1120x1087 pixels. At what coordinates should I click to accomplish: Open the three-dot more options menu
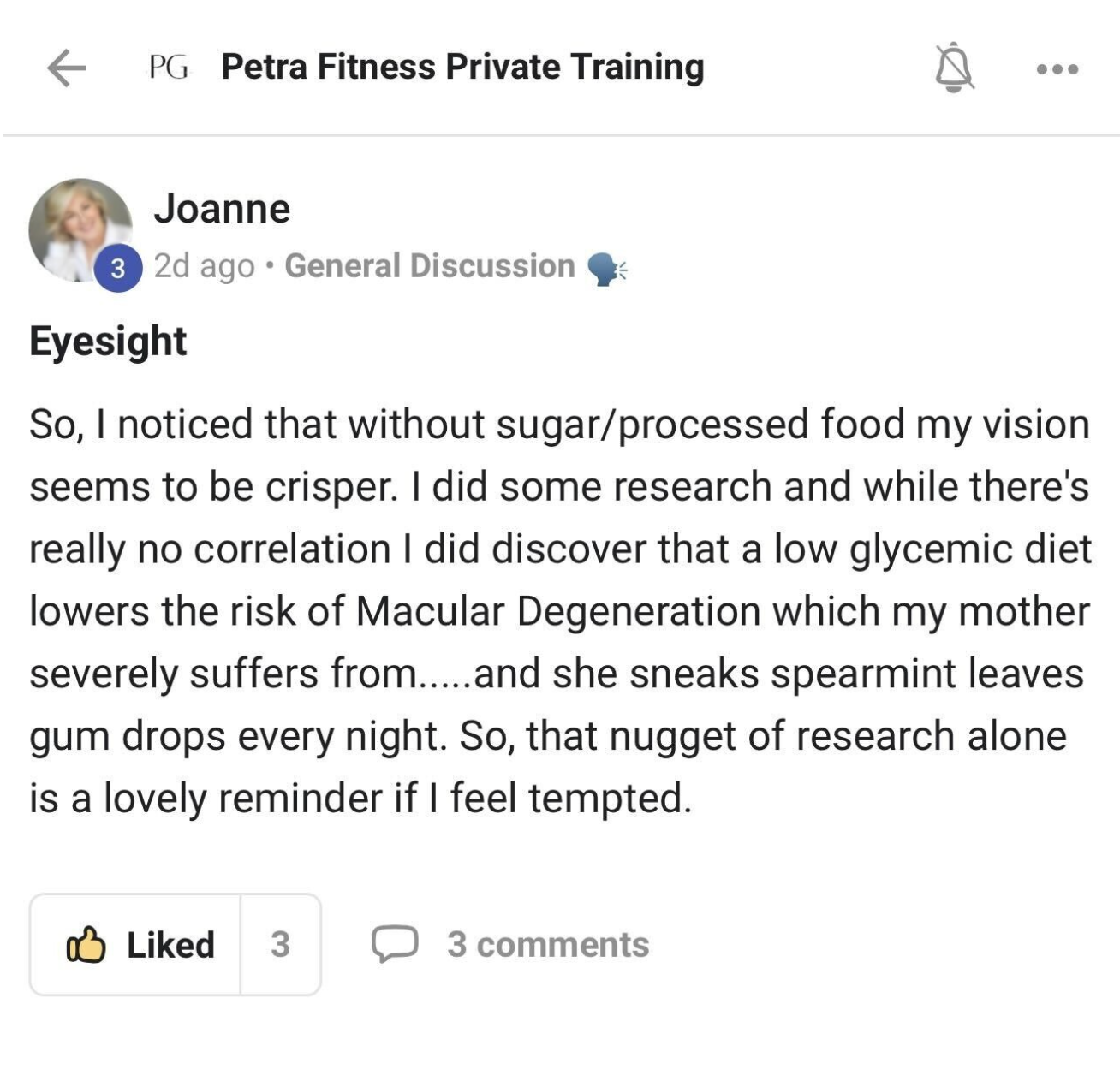pyautogui.click(x=1057, y=68)
